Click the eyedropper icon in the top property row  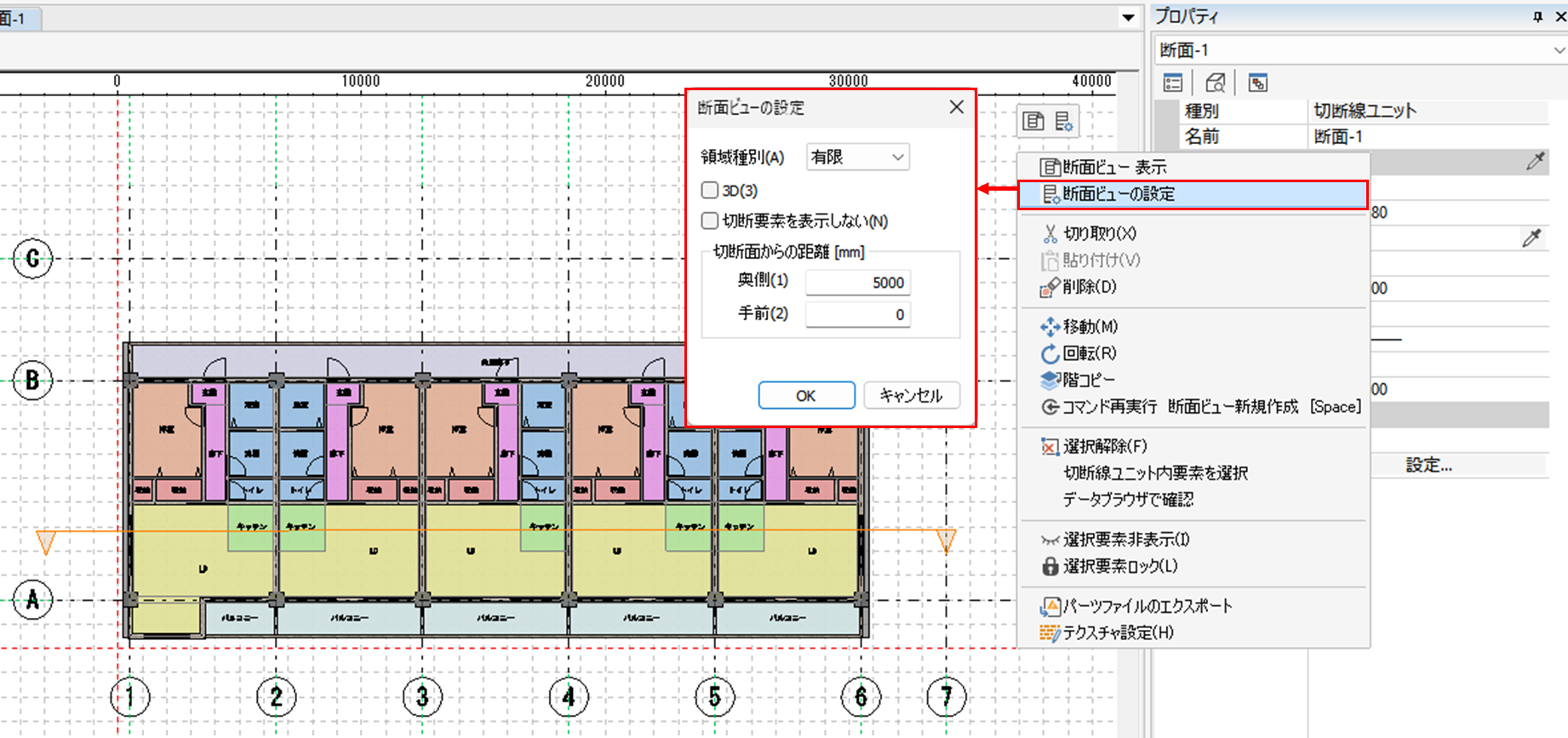tap(1535, 161)
